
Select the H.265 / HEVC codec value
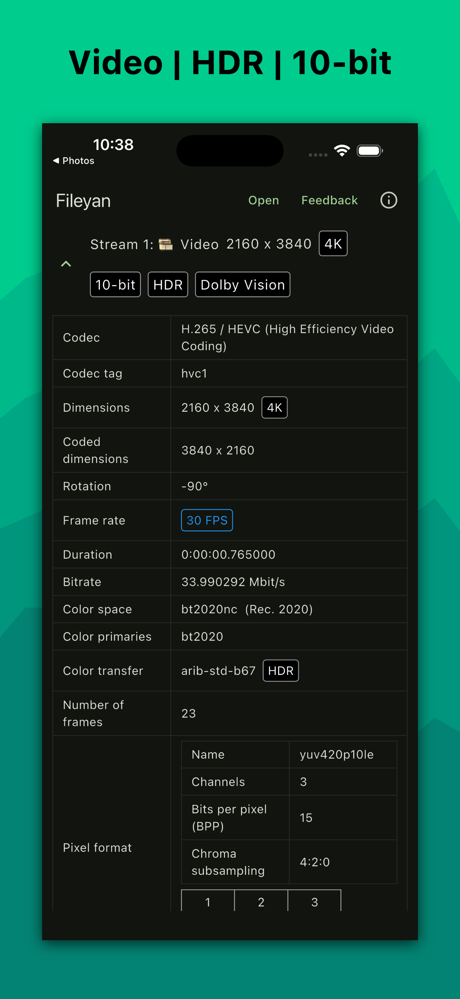[x=287, y=338]
